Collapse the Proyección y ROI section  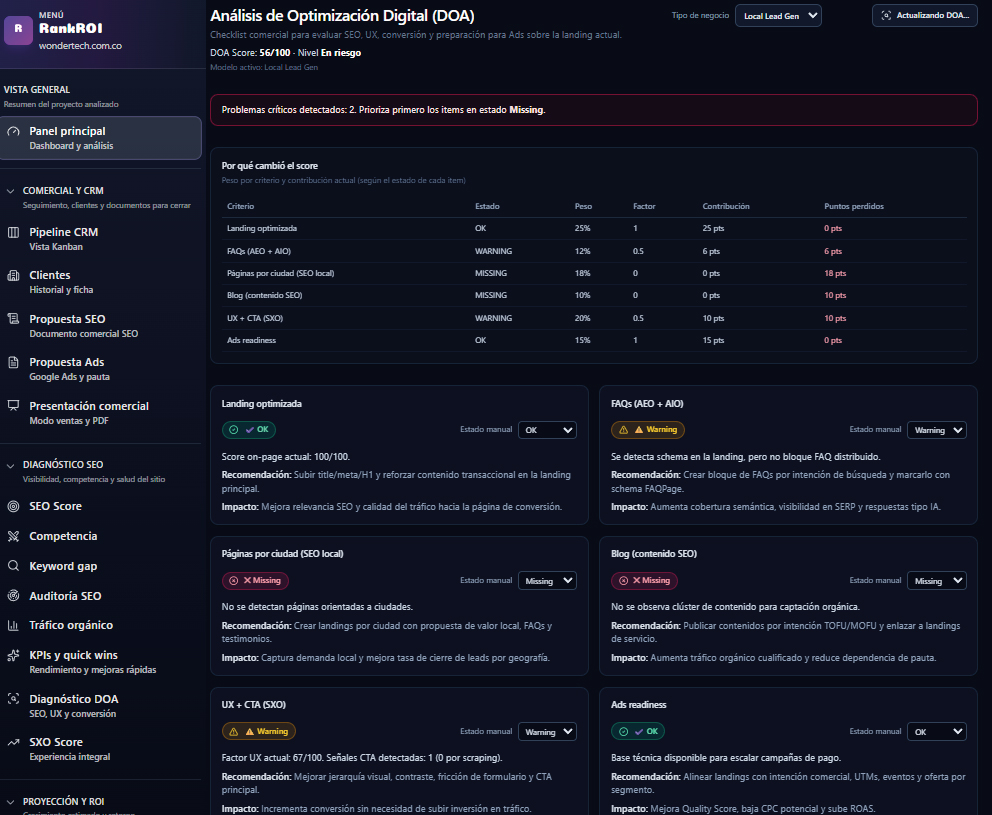[x=10, y=802]
